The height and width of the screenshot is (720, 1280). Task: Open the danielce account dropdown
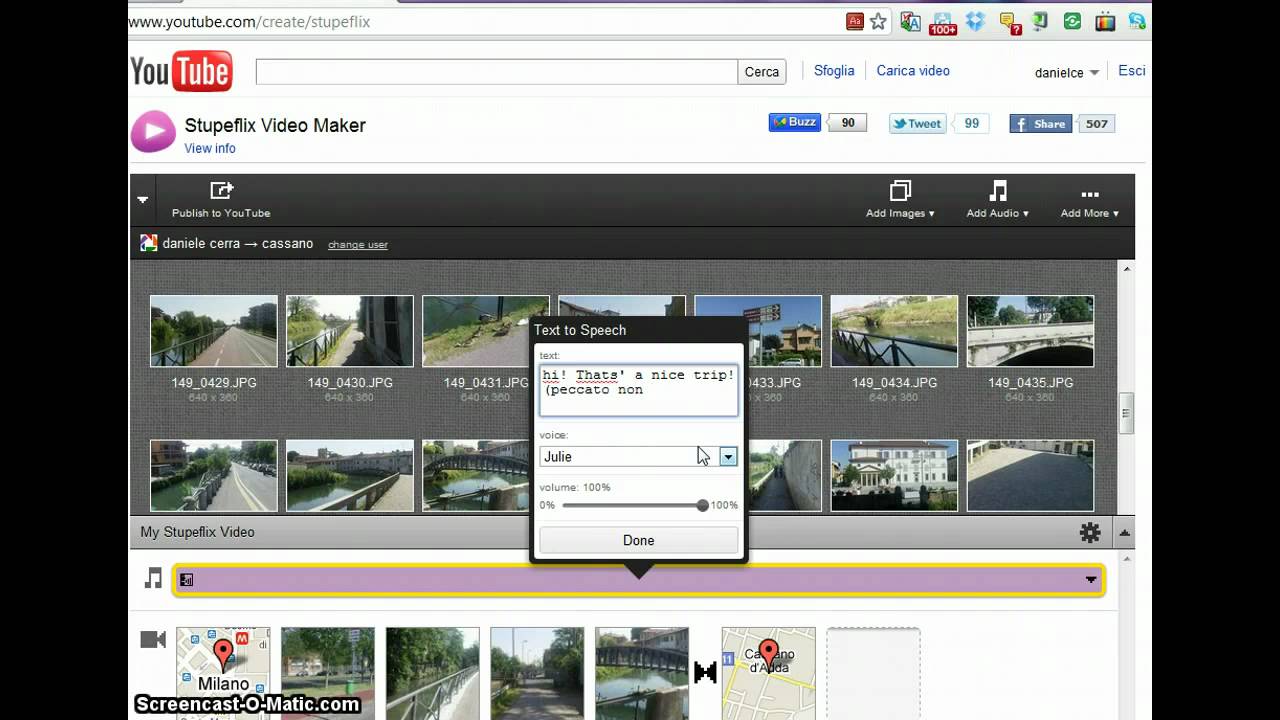(1066, 73)
